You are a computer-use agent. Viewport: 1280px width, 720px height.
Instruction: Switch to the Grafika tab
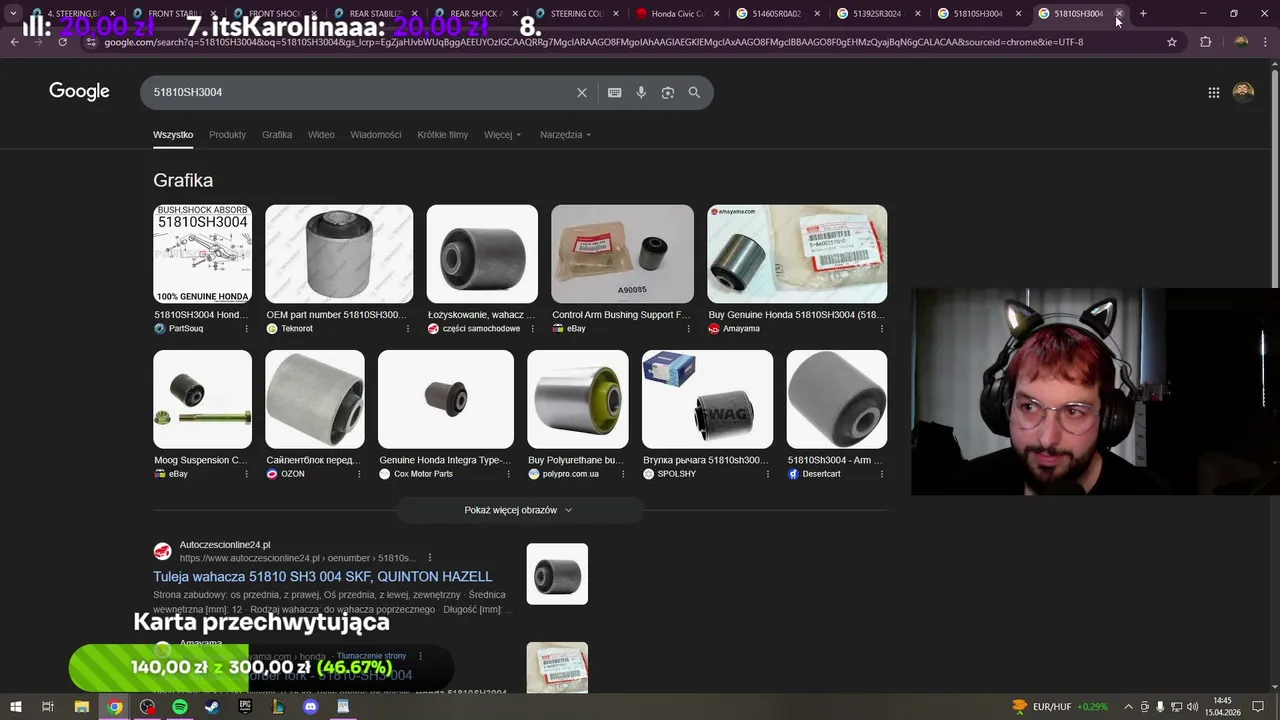tap(277, 134)
